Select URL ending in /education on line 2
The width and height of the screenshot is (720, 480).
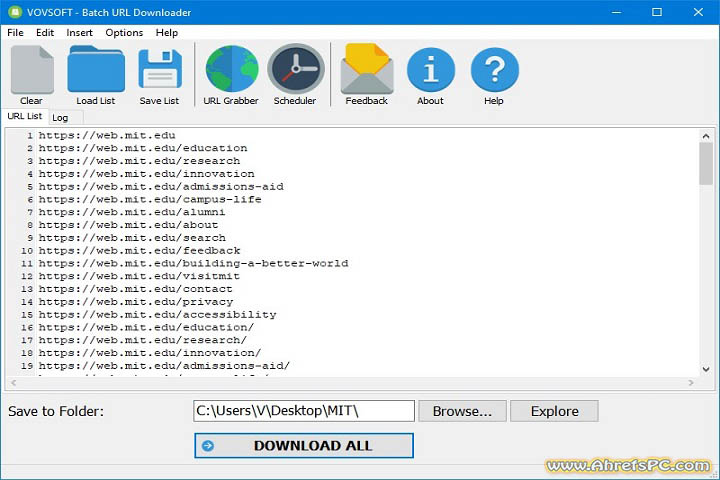143,148
